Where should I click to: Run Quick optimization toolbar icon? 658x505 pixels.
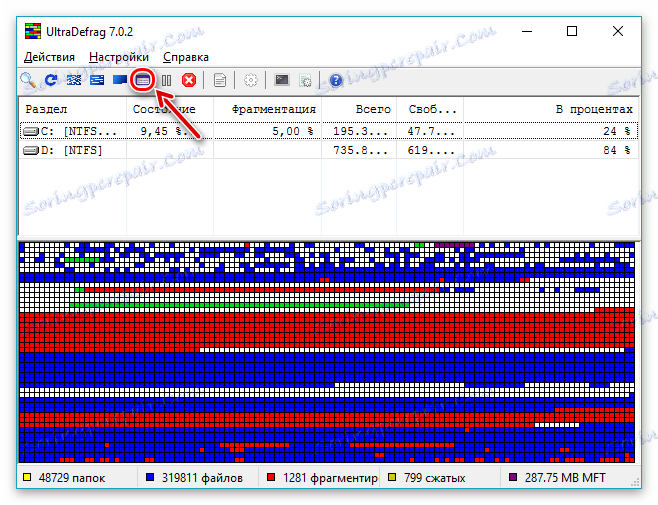(x=97, y=80)
